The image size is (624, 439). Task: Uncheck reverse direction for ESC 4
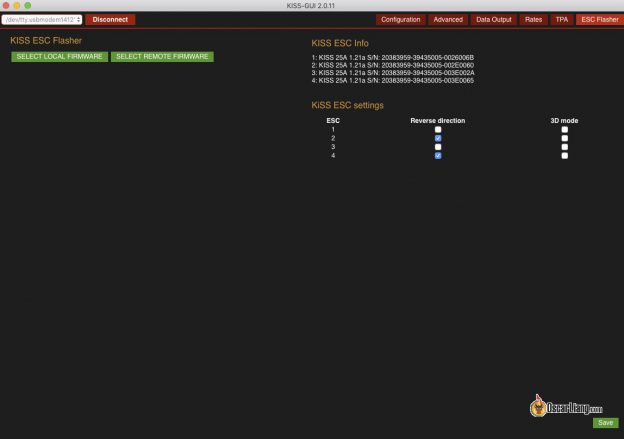coord(438,156)
